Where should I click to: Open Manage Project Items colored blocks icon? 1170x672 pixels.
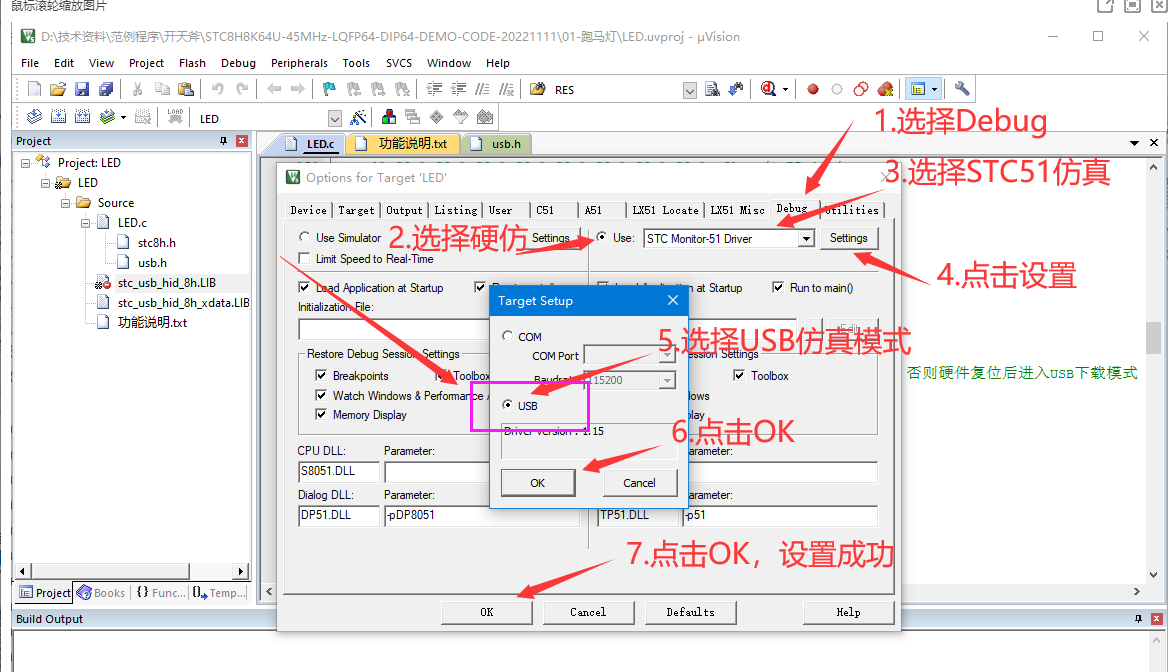[x=389, y=117]
